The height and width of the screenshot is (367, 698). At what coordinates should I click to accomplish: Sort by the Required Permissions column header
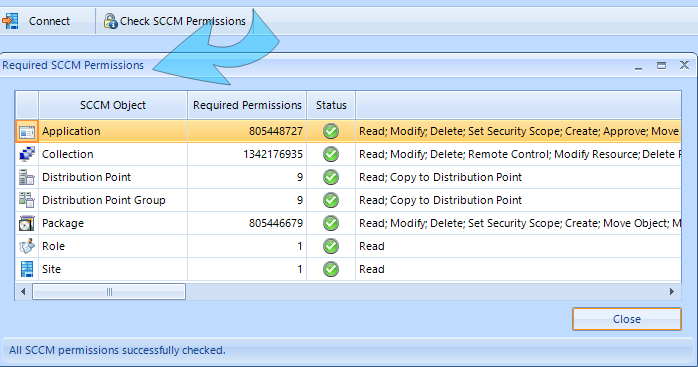pos(247,105)
